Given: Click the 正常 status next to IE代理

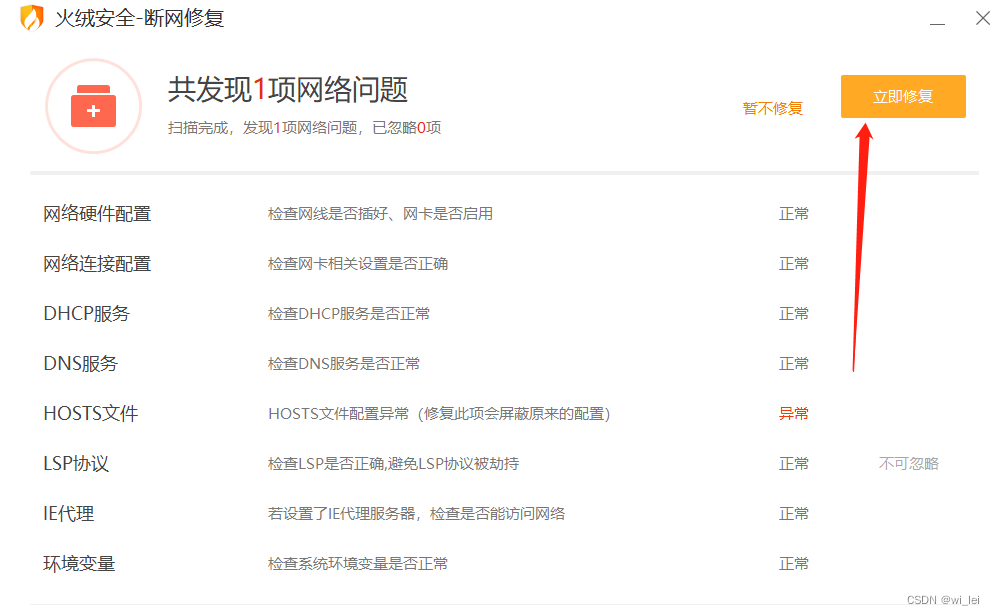Looking at the screenshot, I should pos(793,513).
